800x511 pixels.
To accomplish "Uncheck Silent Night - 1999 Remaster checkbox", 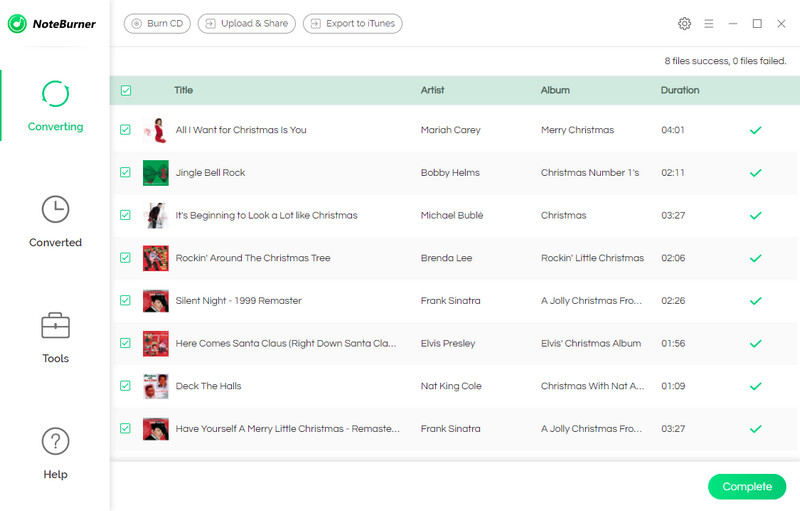I will tap(125, 300).
